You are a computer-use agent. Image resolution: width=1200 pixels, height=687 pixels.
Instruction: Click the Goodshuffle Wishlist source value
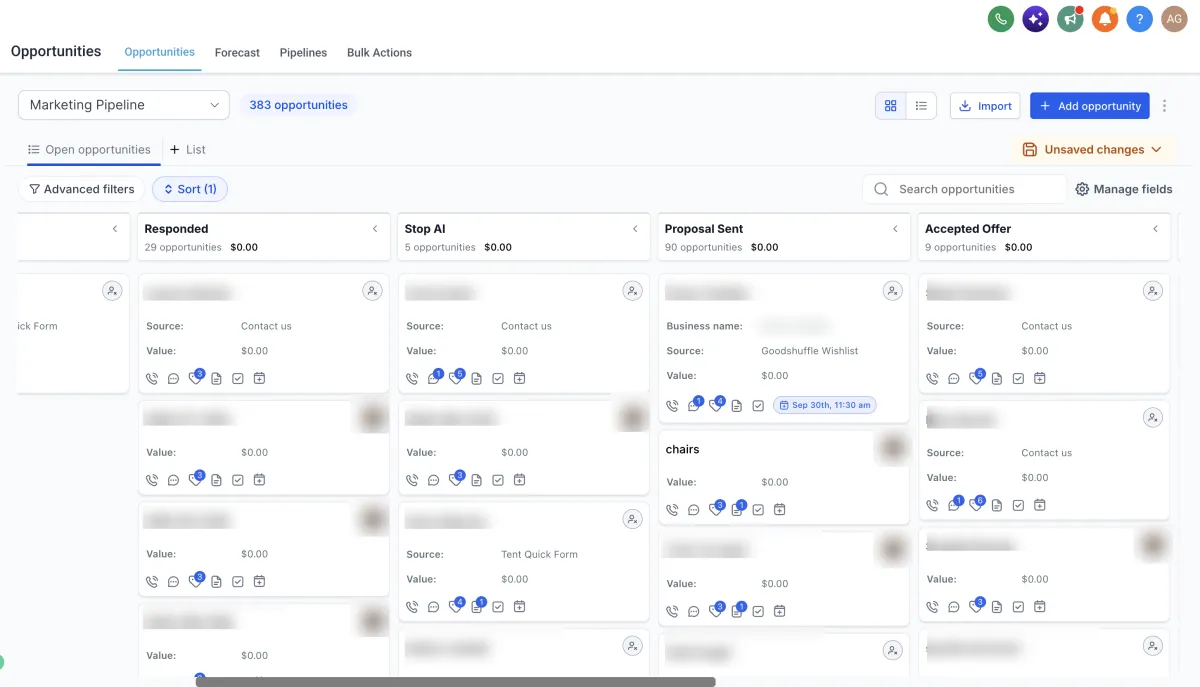810,351
